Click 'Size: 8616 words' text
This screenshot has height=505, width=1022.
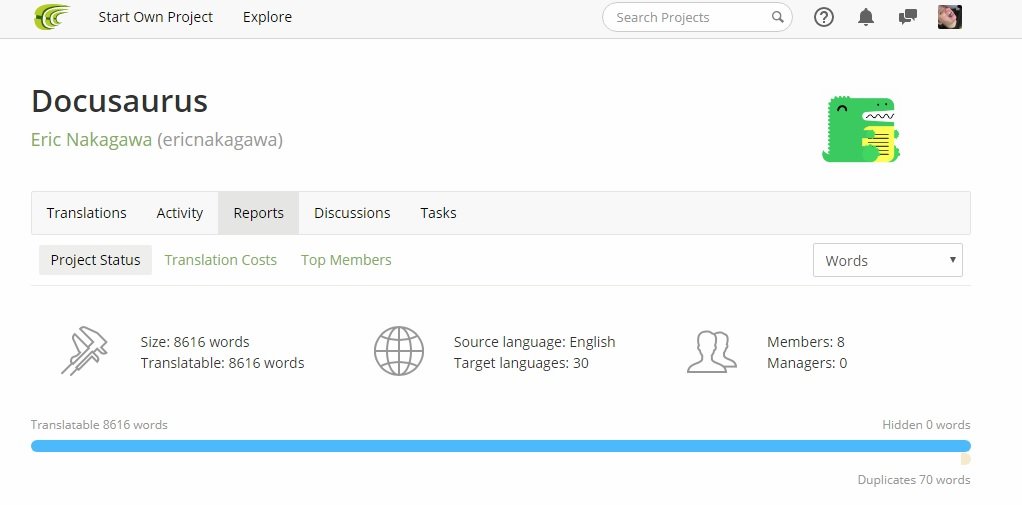click(x=195, y=341)
